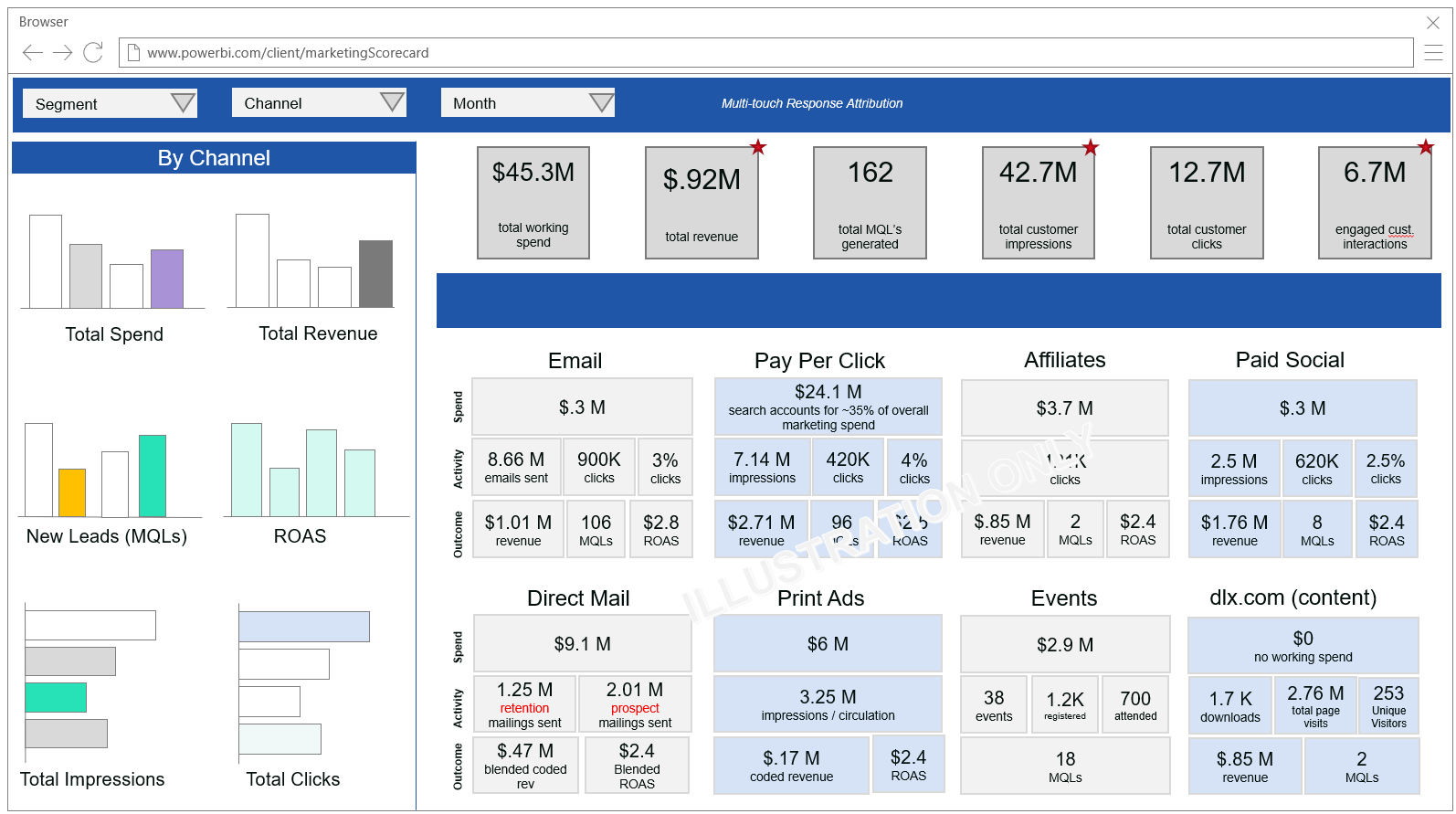Open the Segment dropdown
The width and height of the screenshot is (1456, 814).
[x=110, y=103]
